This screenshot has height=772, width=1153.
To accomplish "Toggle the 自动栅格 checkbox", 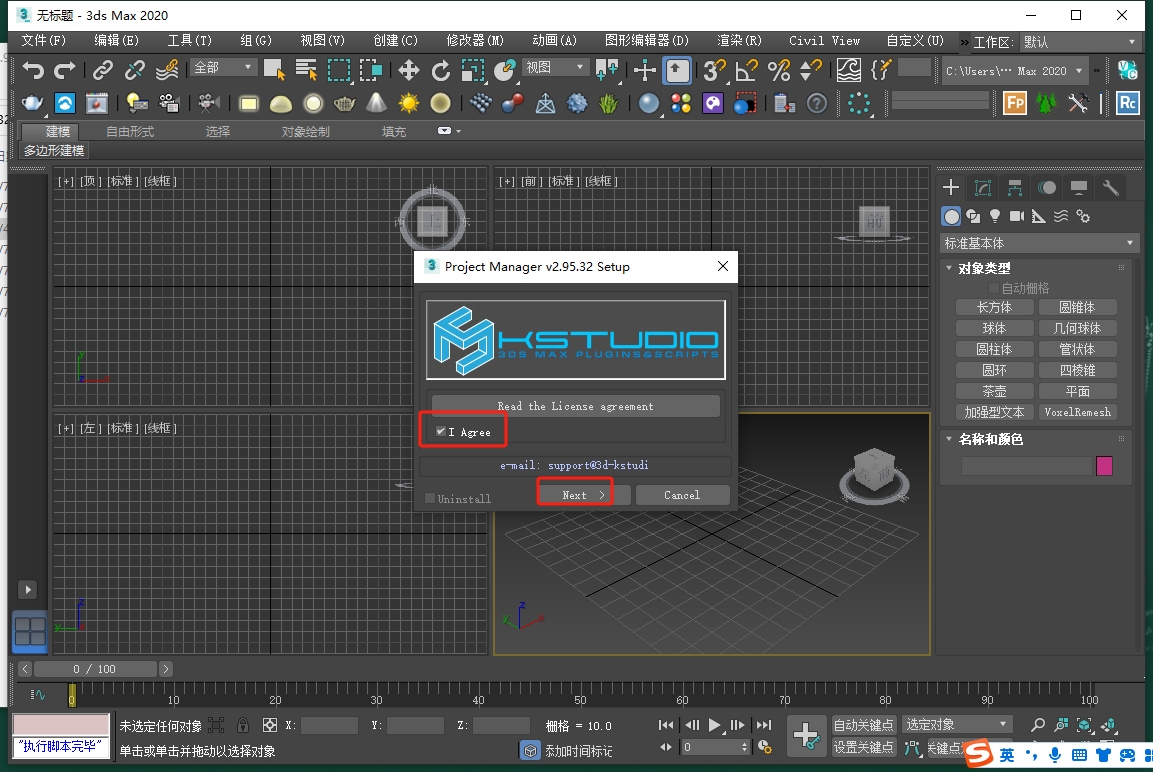I will pos(994,287).
